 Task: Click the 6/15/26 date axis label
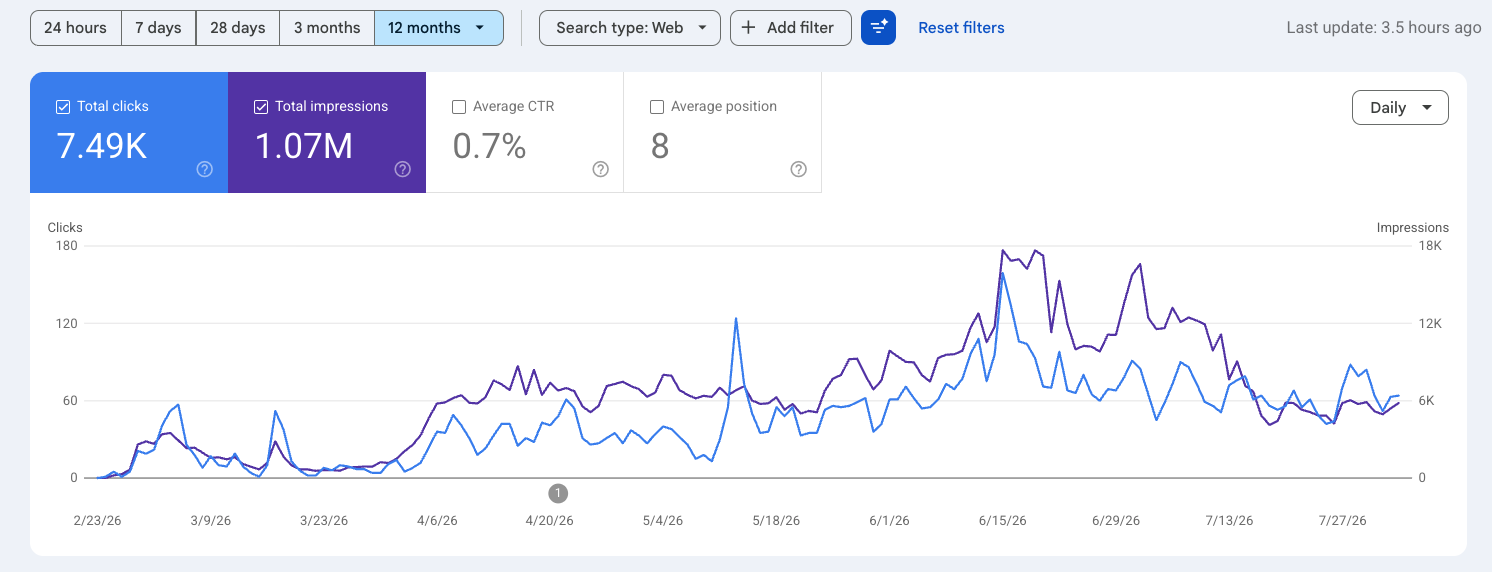(1003, 520)
